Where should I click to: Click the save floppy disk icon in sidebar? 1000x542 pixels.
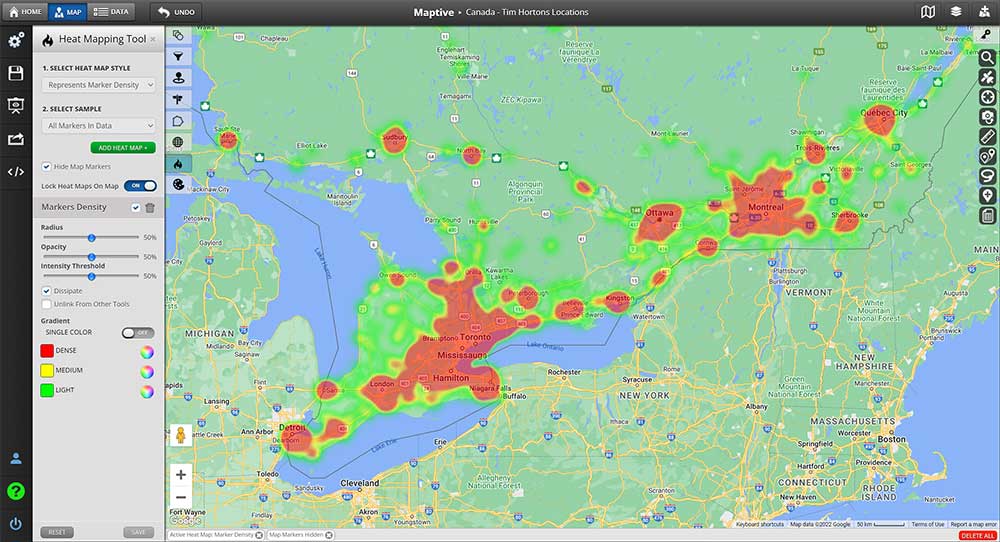(16, 73)
